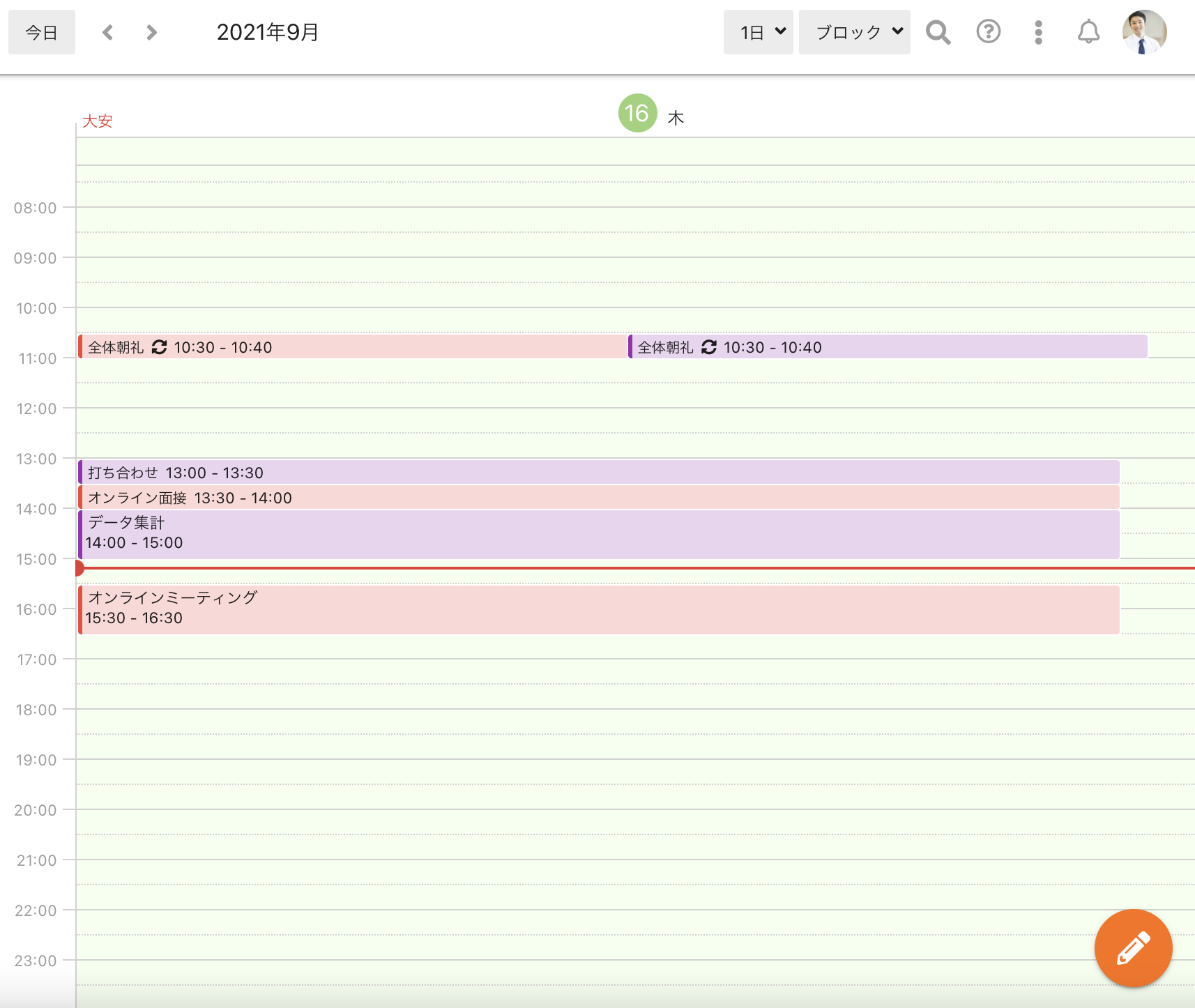Expand the 1日 view range dropdown
Viewport: 1195px width, 1008px height.
click(x=758, y=32)
